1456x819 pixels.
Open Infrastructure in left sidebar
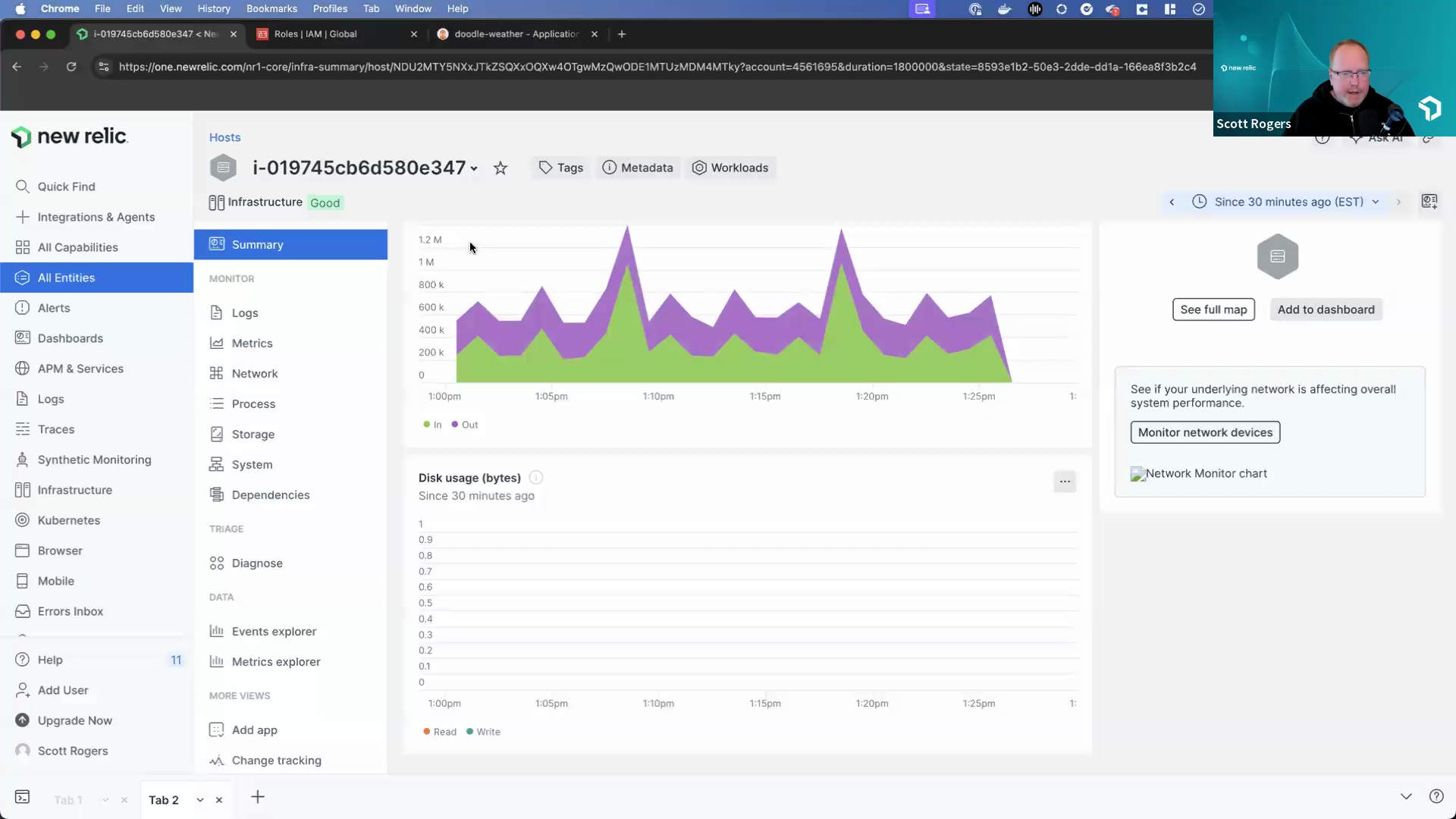click(74, 490)
